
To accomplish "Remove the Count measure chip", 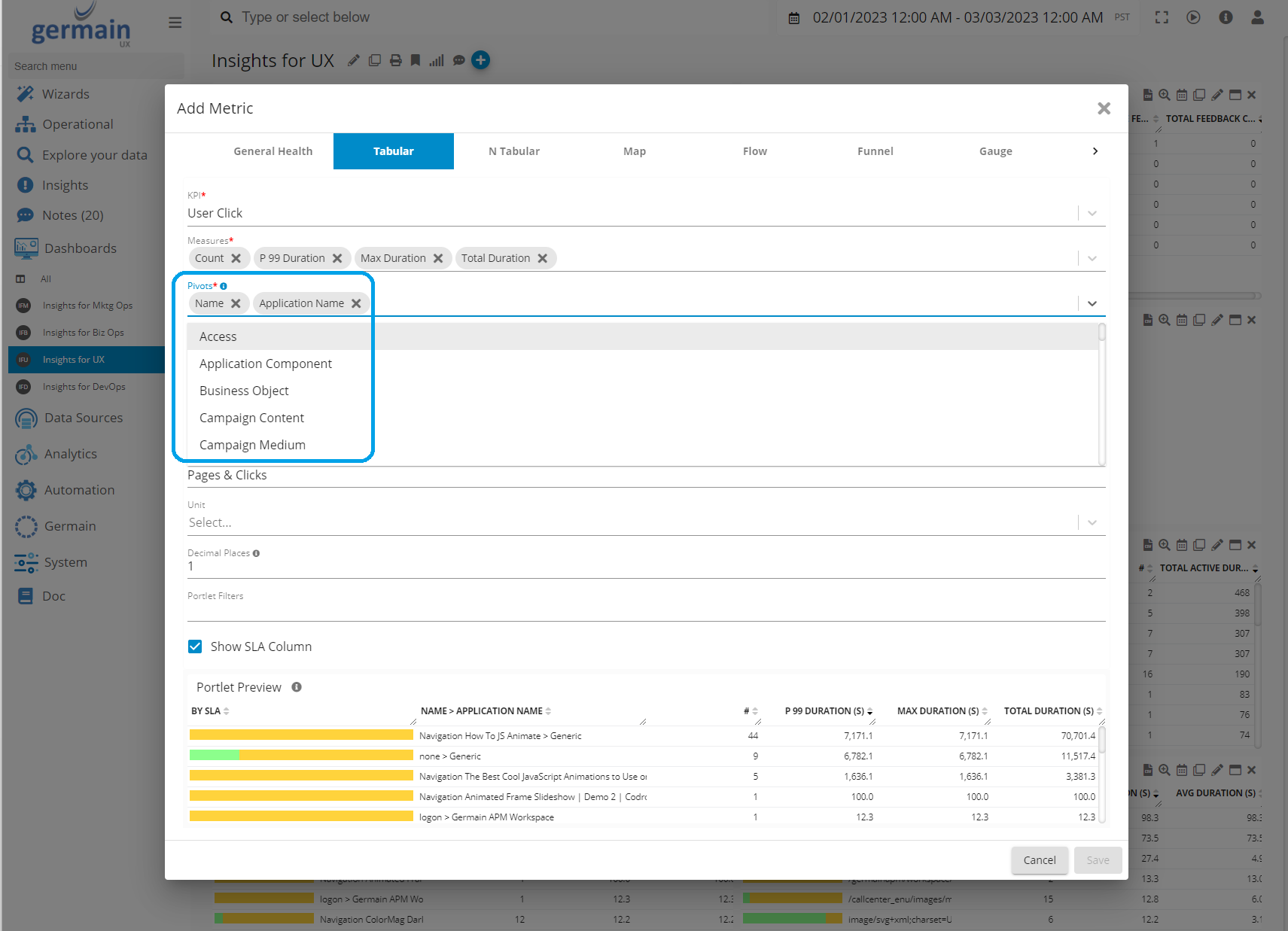I will point(236,258).
